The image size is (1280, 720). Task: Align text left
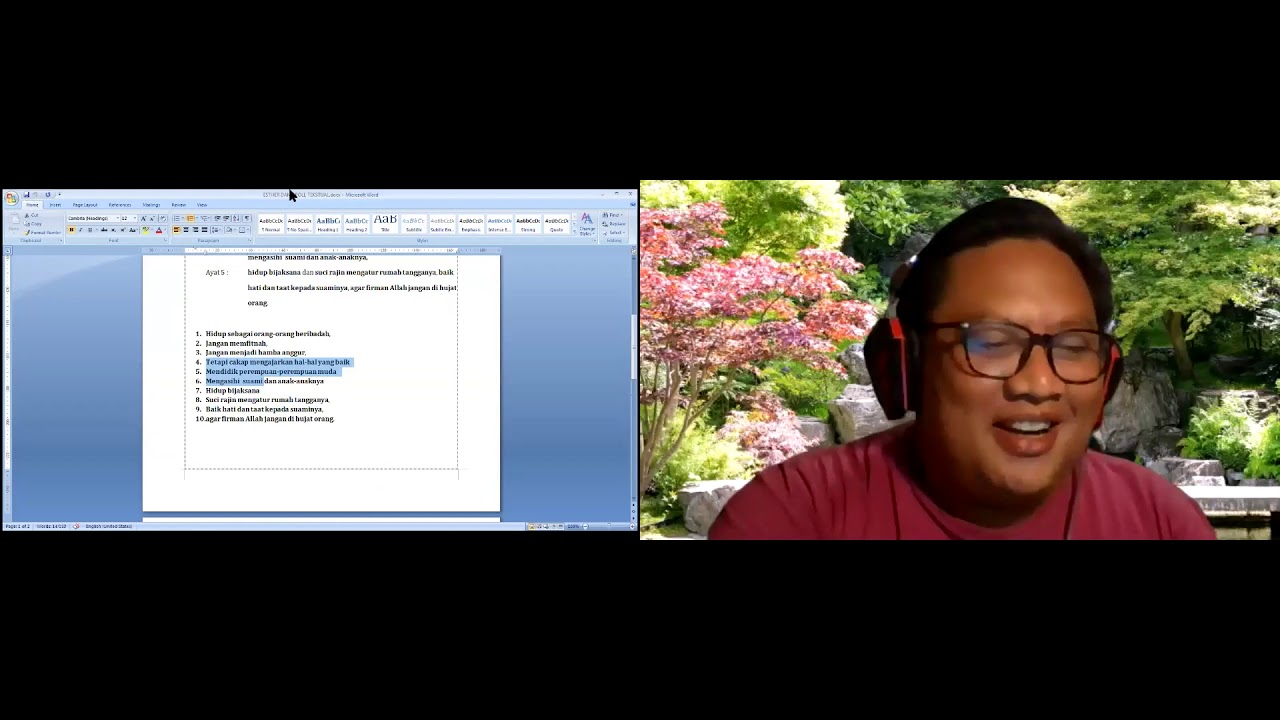(176, 230)
